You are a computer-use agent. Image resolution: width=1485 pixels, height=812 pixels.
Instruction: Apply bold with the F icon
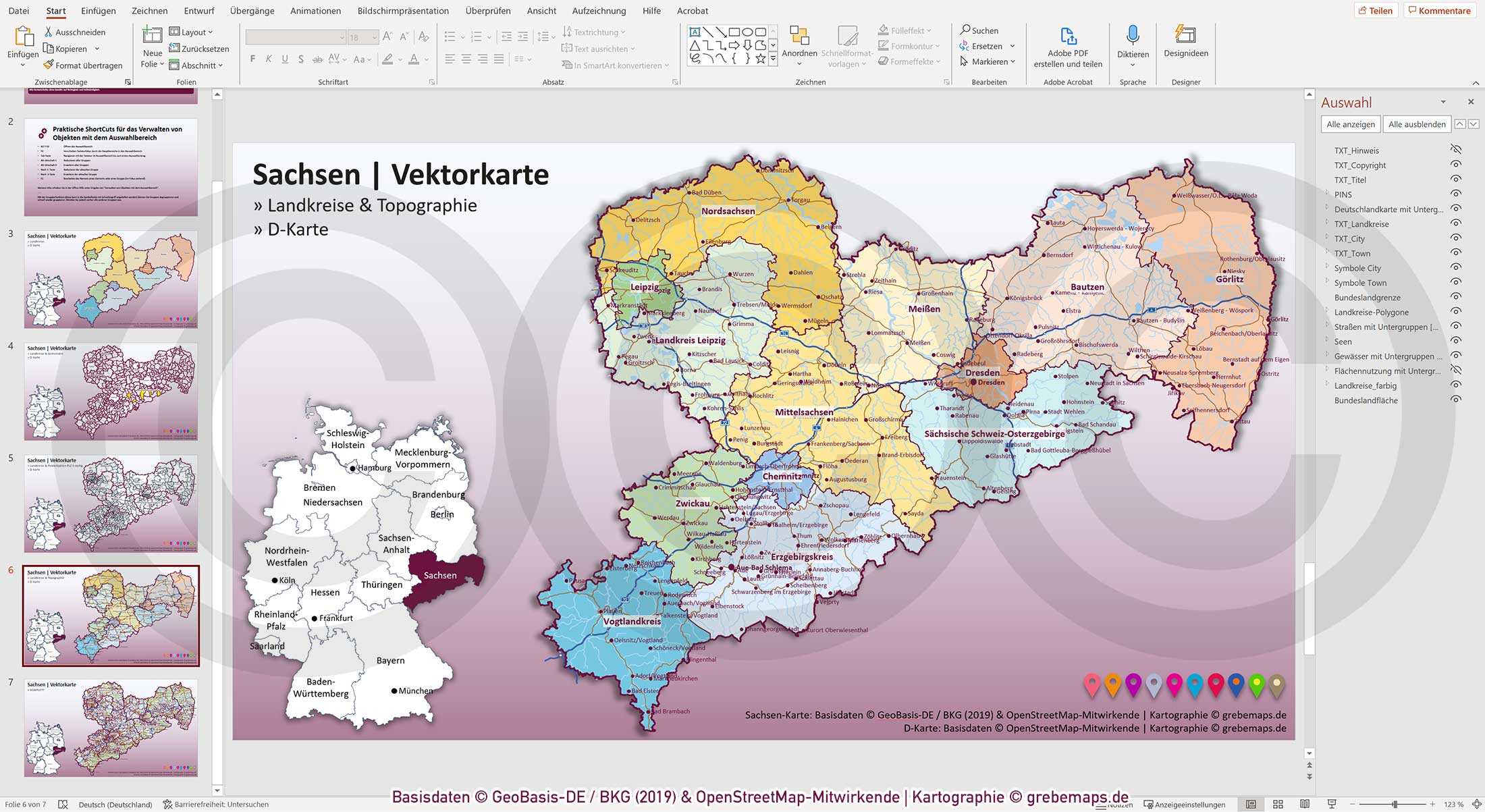click(x=252, y=59)
